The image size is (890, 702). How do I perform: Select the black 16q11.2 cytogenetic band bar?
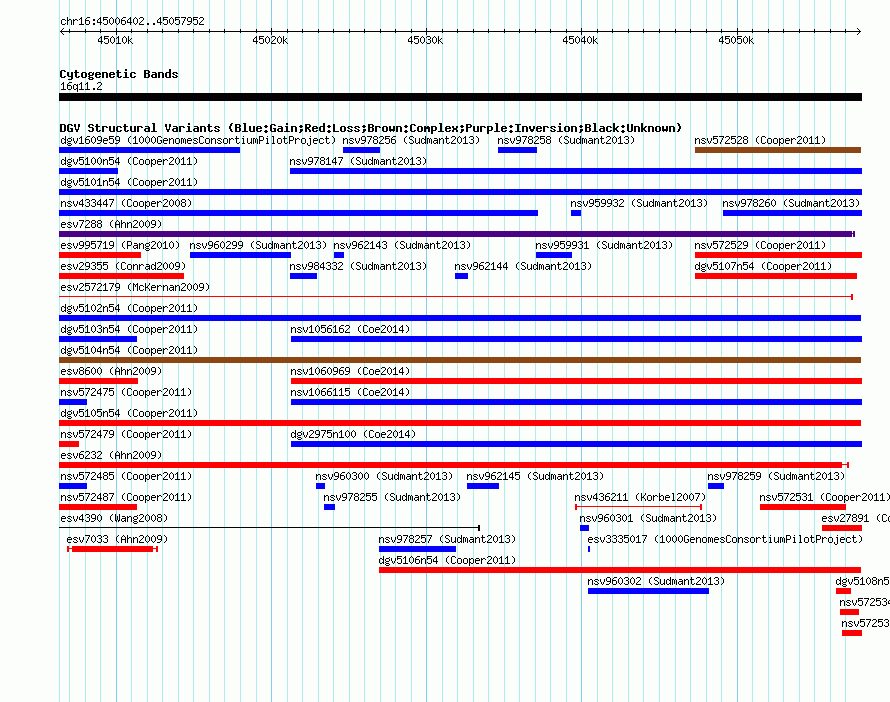[460, 97]
